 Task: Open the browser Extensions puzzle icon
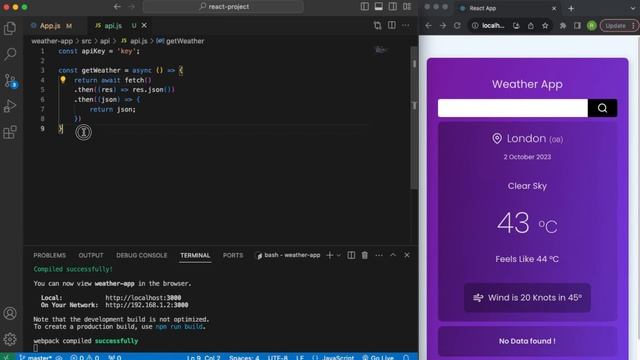[x=563, y=25]
